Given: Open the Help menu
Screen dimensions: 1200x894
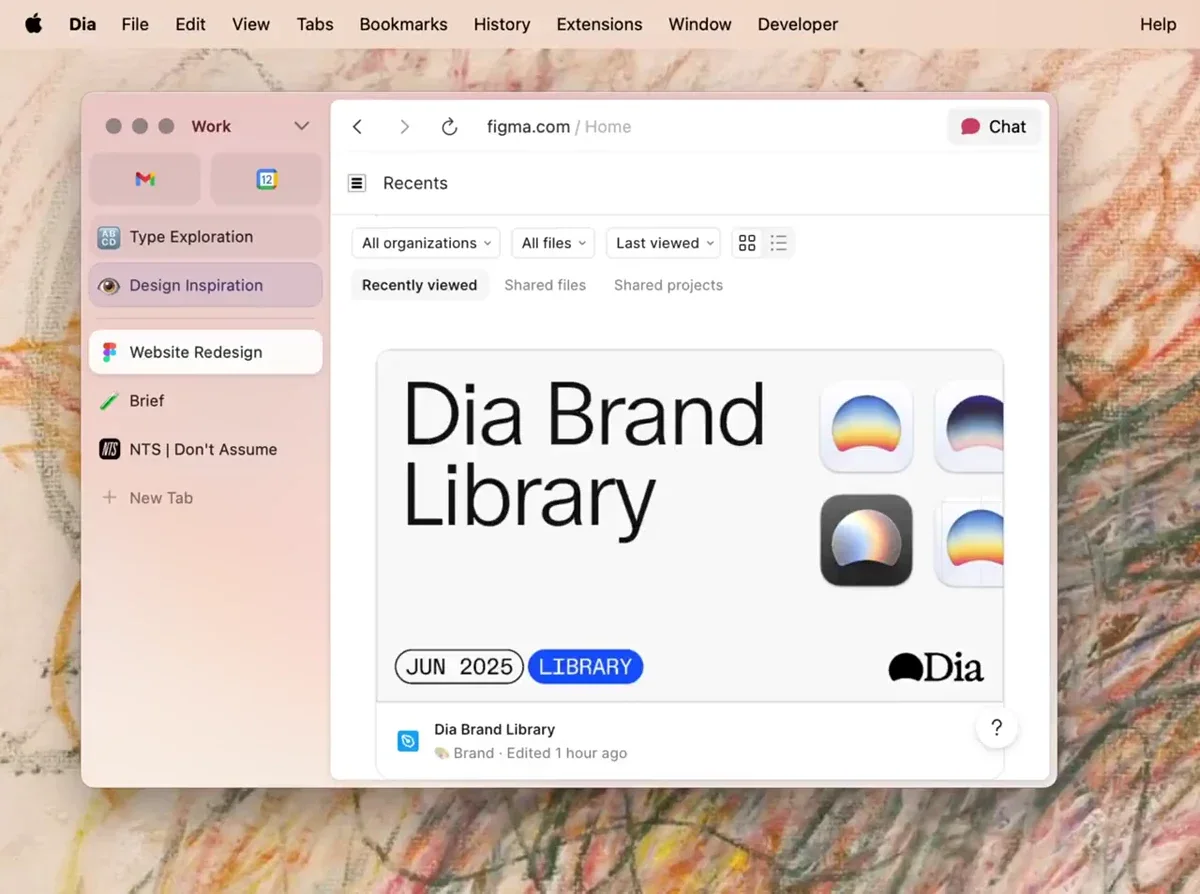Looking at the screenshot, I should click(x=1158, y=24).
